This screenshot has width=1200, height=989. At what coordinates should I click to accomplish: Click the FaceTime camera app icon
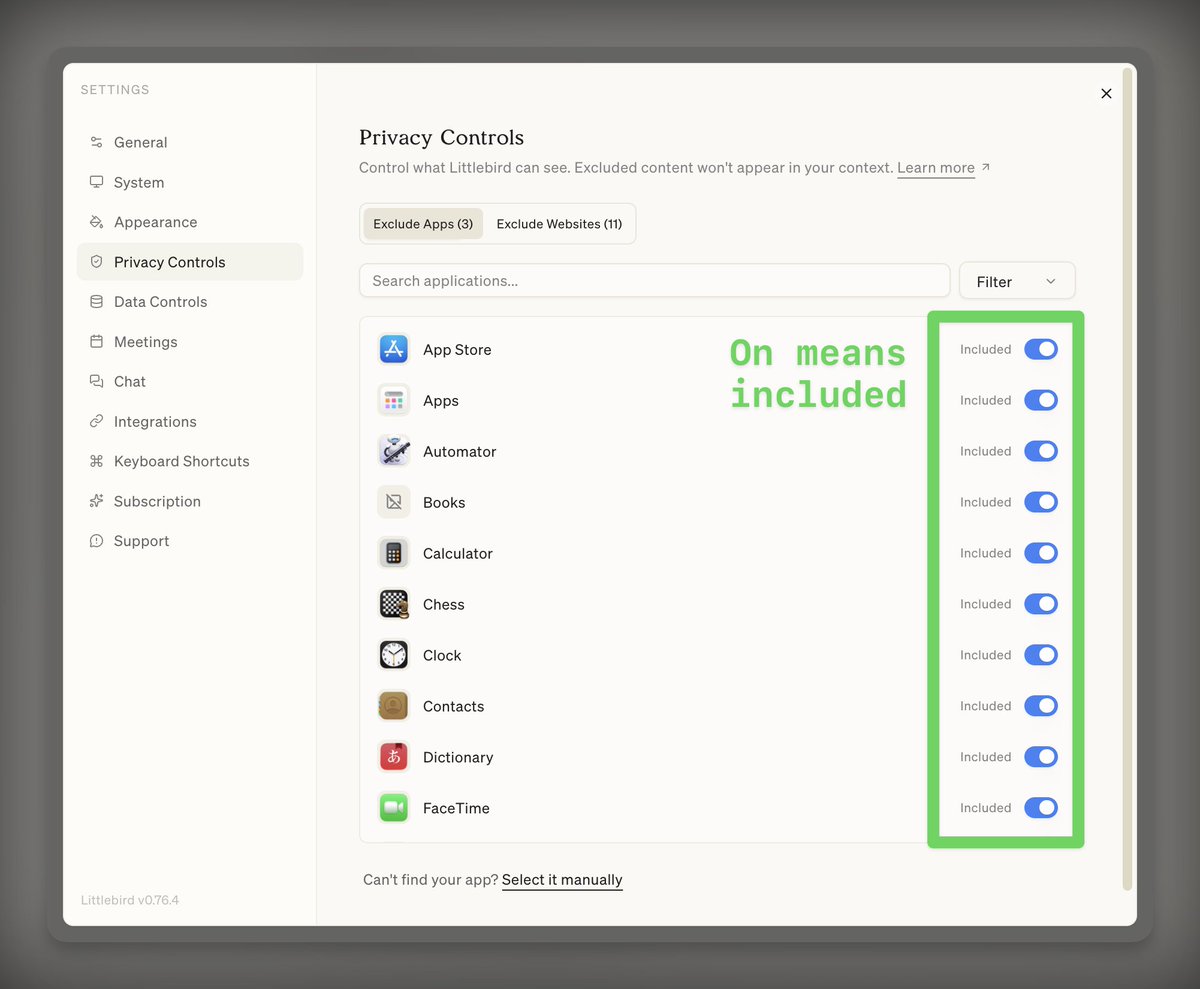(x=394, y=808)
